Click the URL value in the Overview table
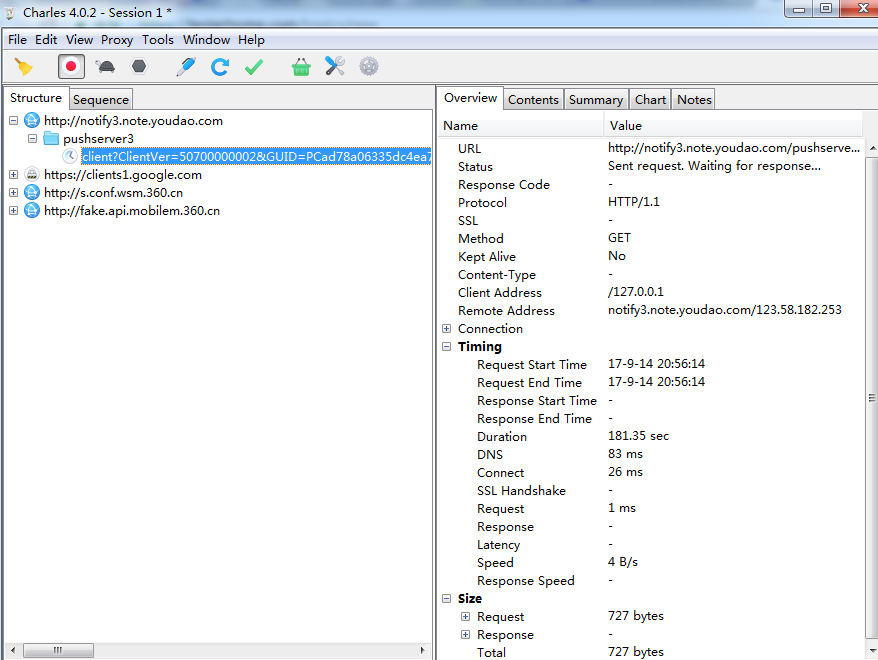The width and height of the screenshot is (878, 660). [734, 148]
